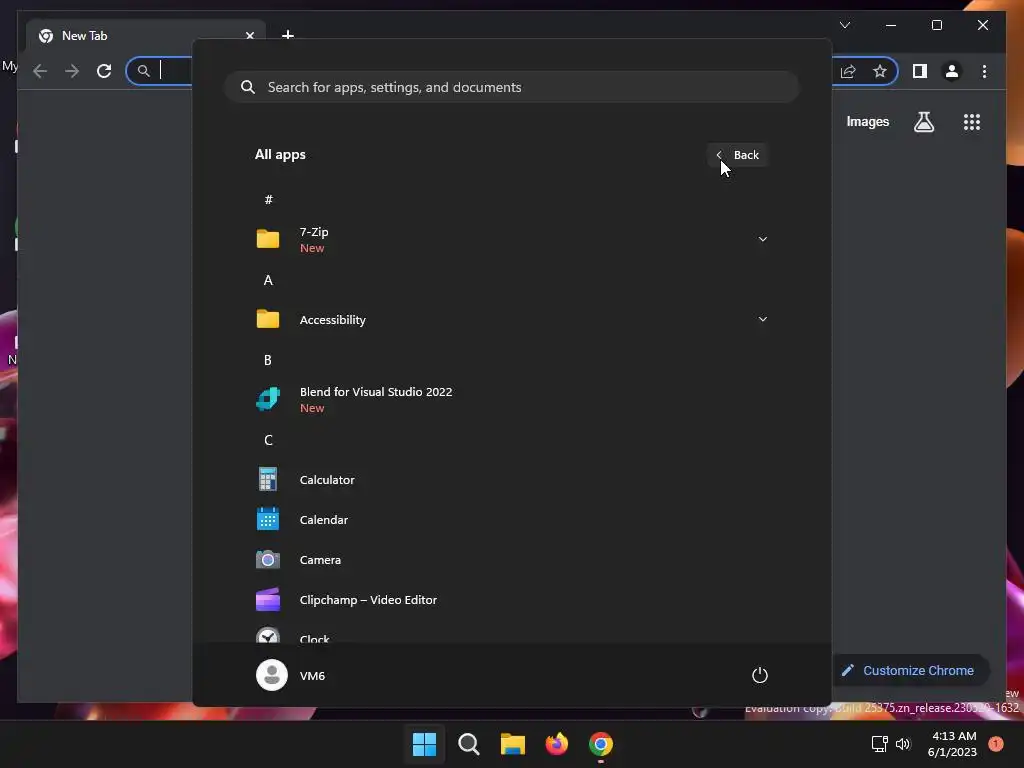Expand the 7-Zip folder chevron
The height and width of the screenshot is (768, 1024).
click(x=762, y=239)
